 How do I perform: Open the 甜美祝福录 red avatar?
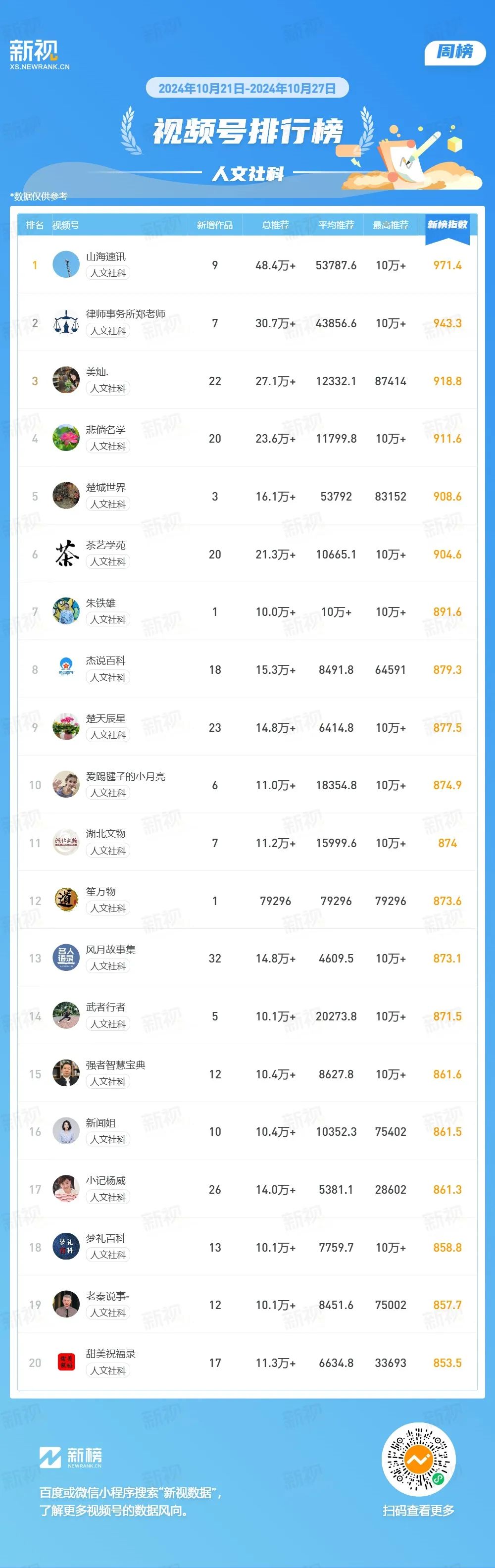[66, 1363]
